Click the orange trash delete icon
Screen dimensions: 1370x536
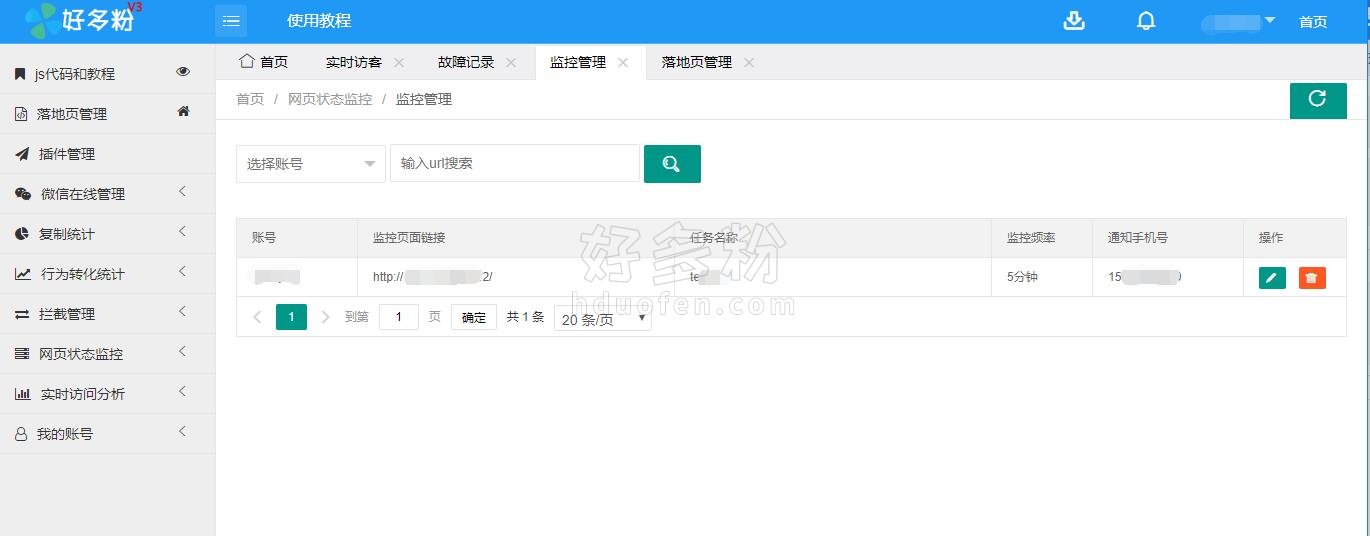point(1311,278)
